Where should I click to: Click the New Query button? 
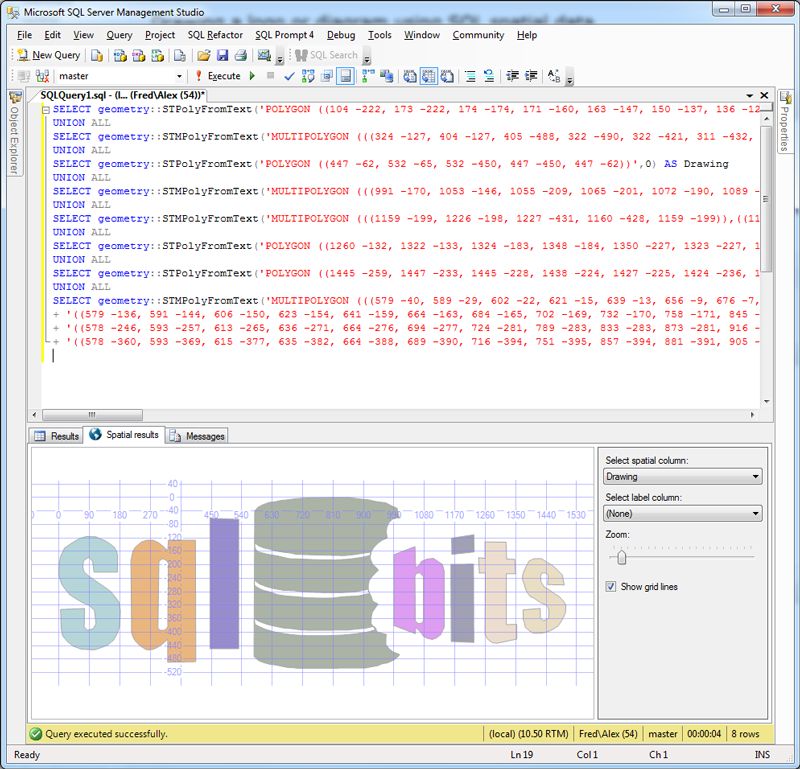[48, 55]
